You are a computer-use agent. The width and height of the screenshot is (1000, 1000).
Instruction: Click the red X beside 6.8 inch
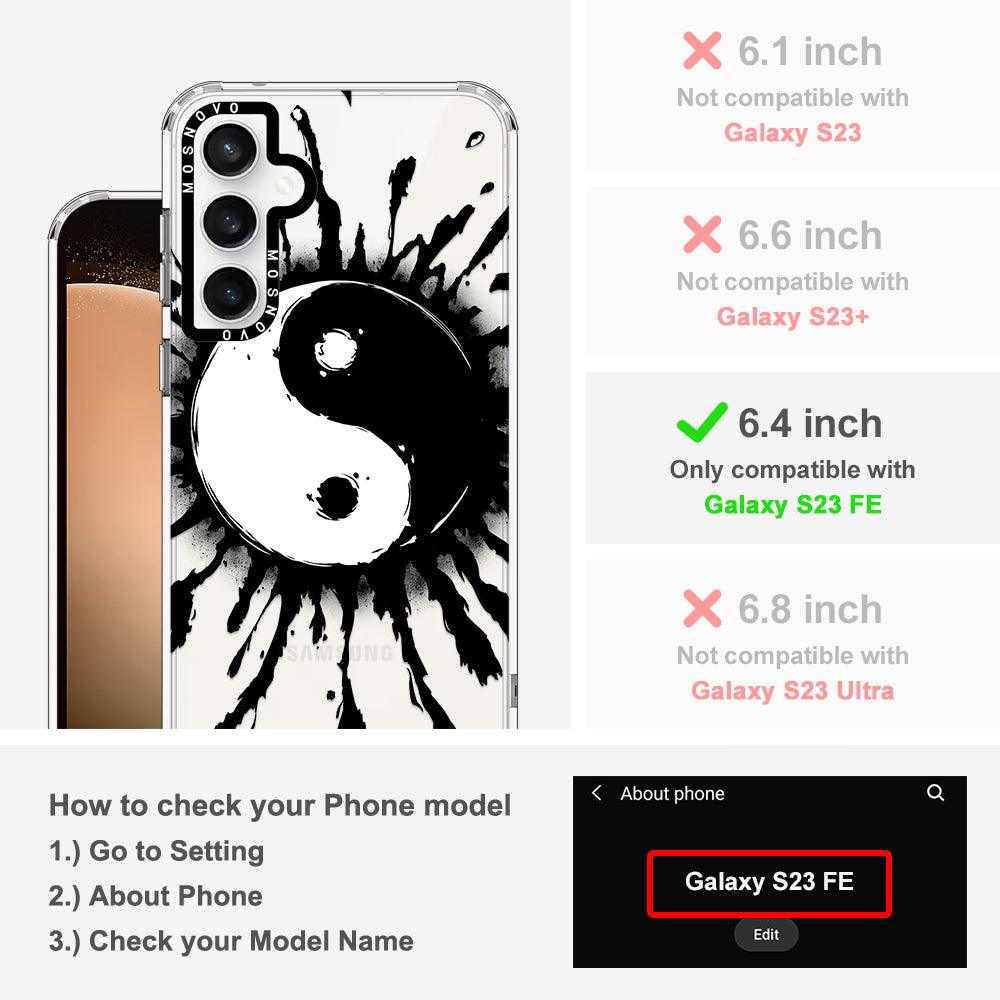click(702, 608)
